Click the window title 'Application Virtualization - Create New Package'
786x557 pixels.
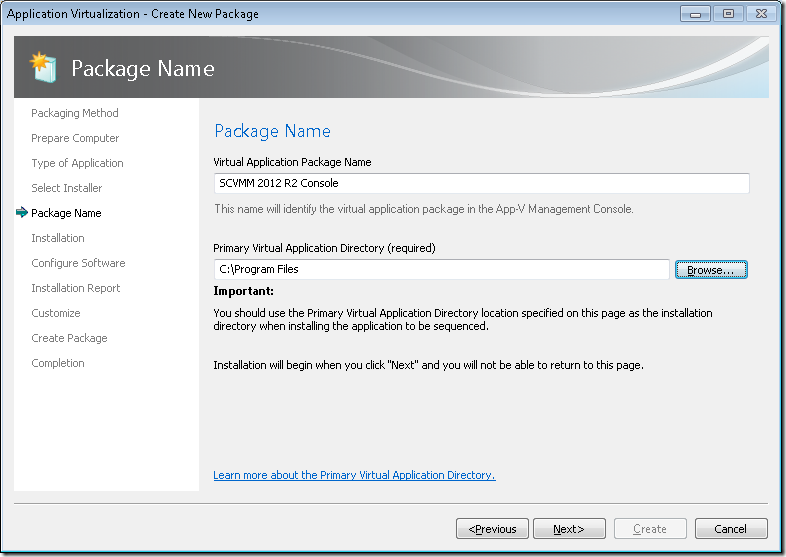pos(133,14)
